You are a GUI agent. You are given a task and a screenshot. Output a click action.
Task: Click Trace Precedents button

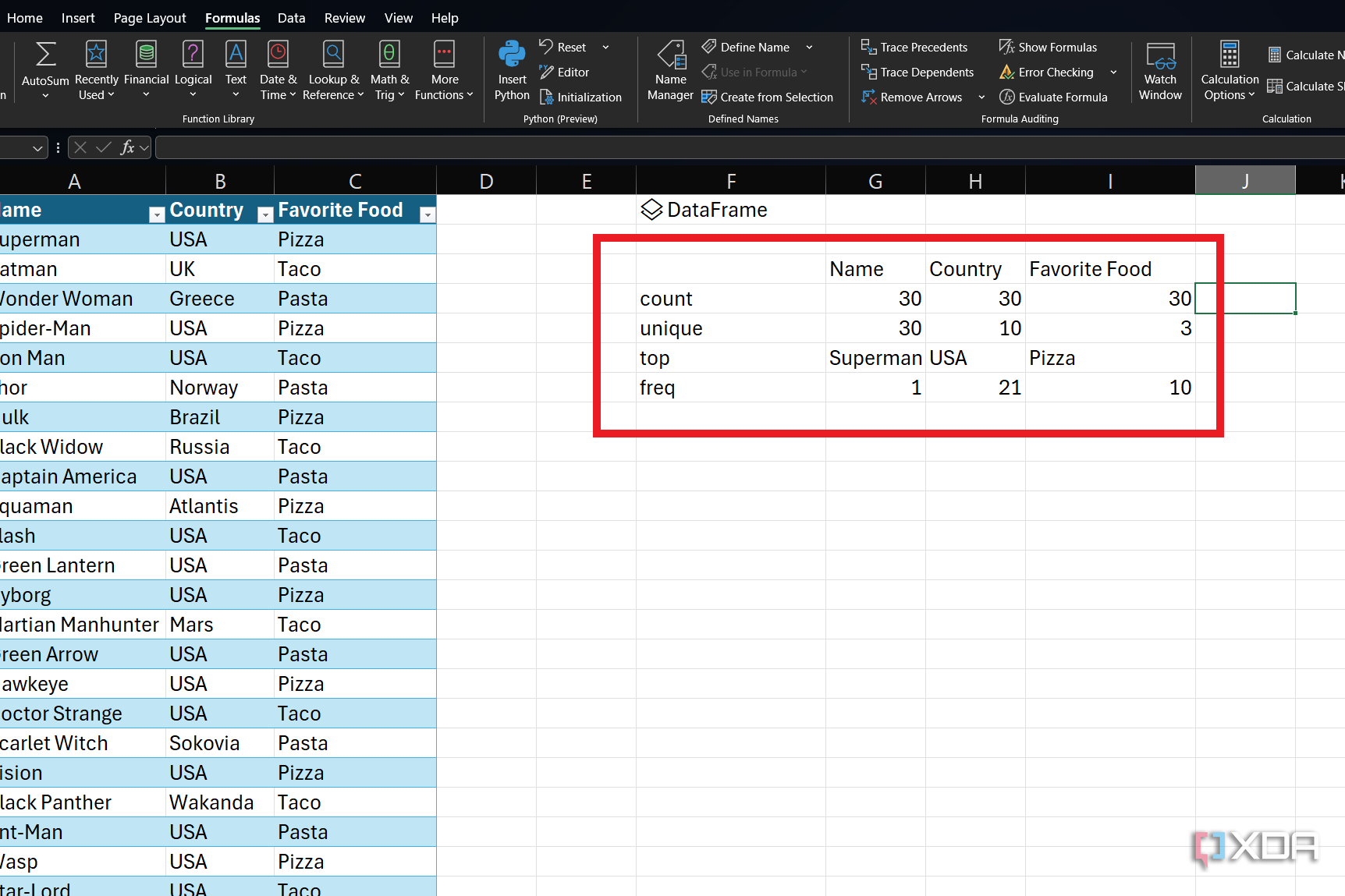pyautogui.click(x=914, y=48)
